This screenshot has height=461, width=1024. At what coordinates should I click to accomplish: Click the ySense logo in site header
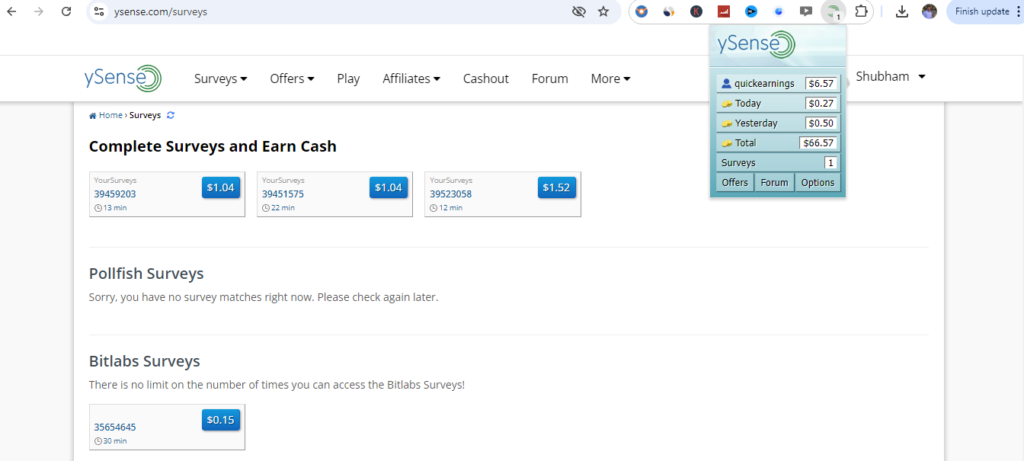[x=123, y=78]
